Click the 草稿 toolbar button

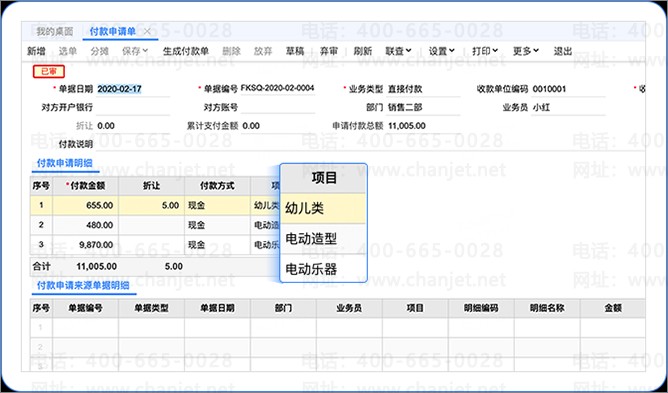point(295,51)
